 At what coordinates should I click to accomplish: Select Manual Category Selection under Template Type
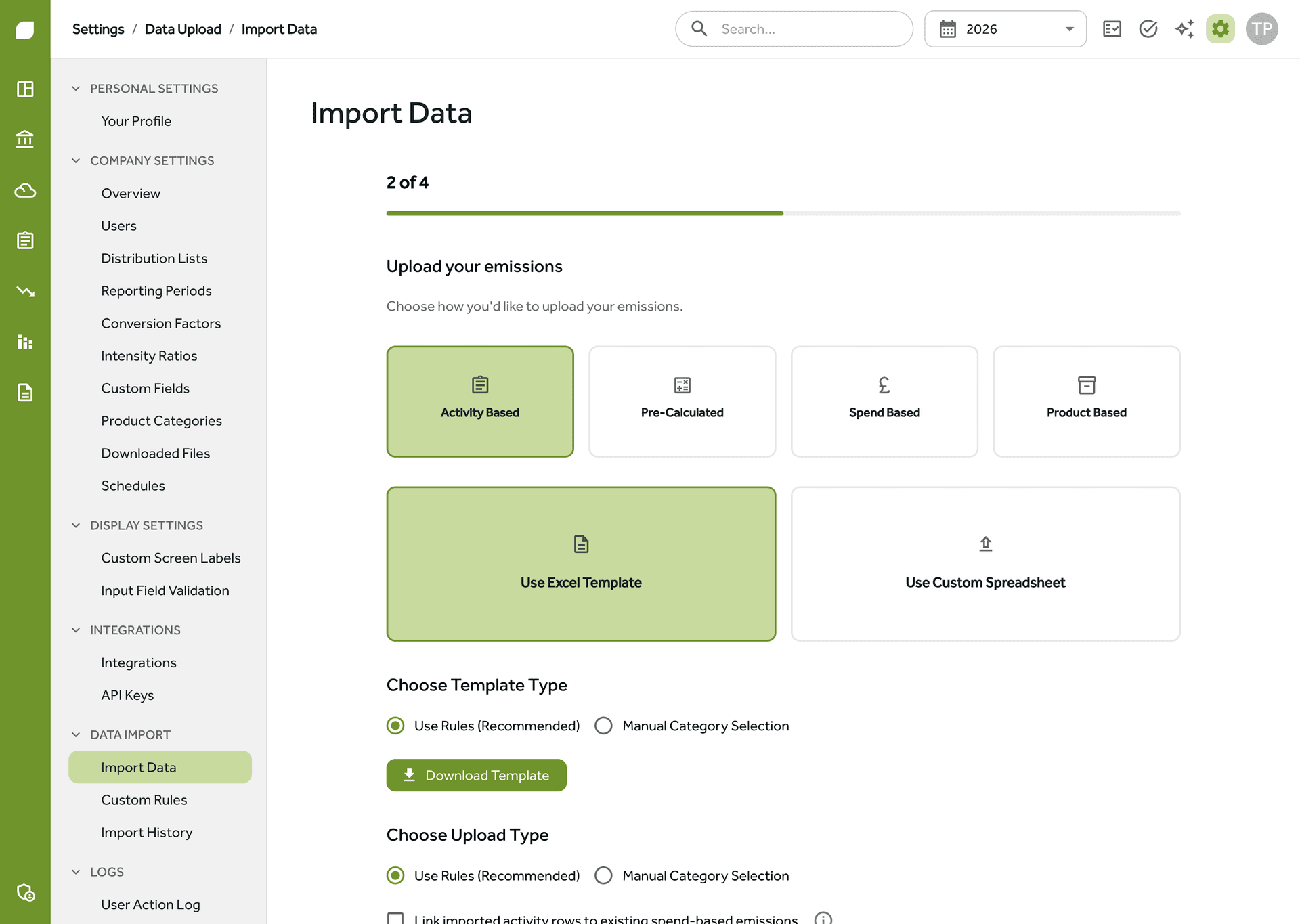(x=603, y=726)
